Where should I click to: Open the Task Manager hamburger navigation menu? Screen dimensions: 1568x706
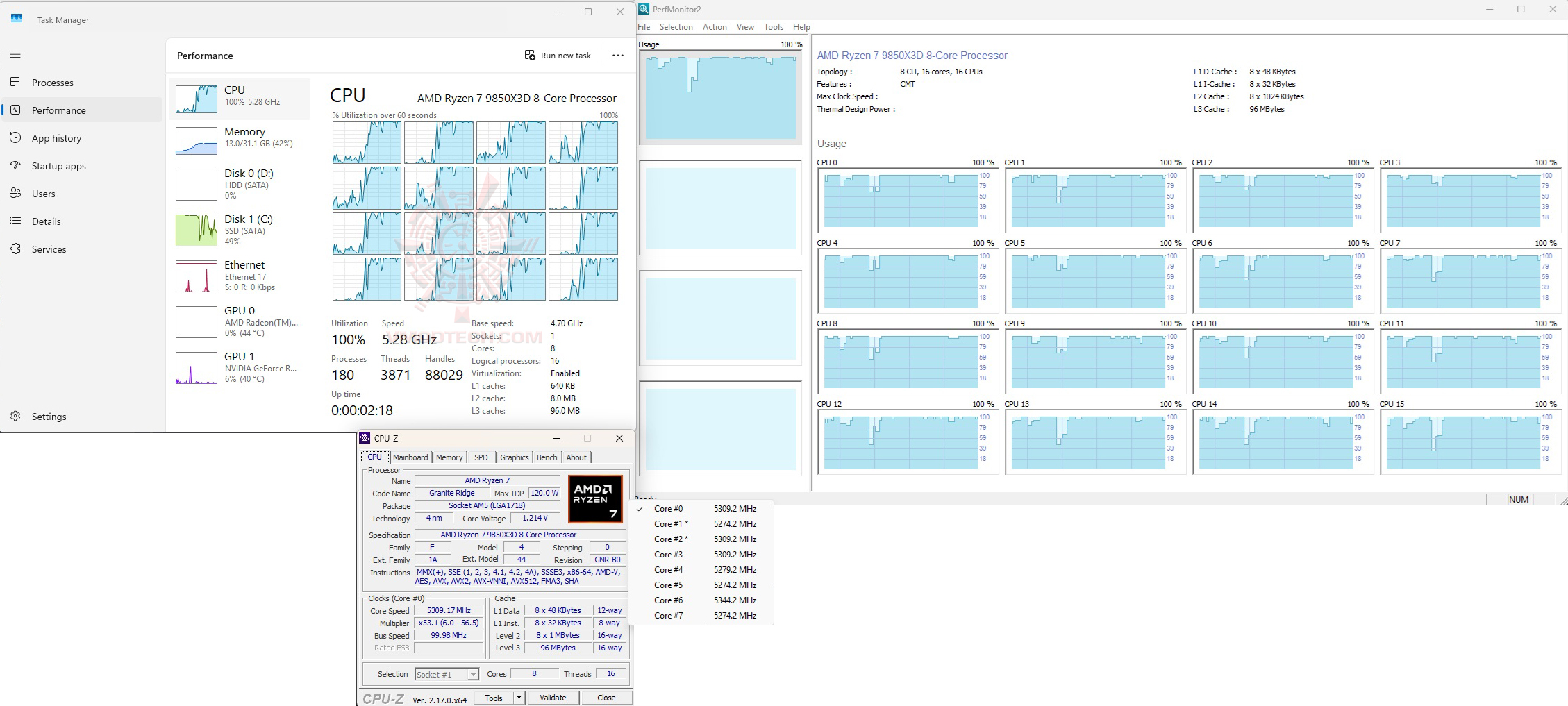pos(15,54)
